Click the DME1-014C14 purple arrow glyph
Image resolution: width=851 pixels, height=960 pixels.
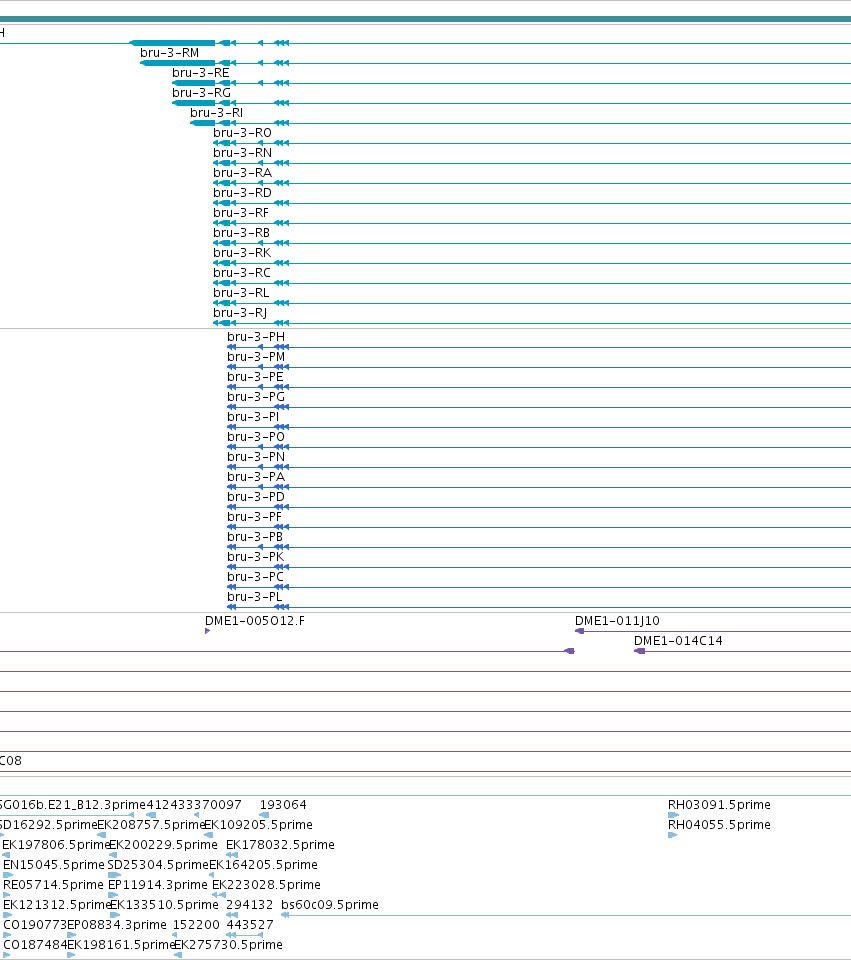coord(639,651)
